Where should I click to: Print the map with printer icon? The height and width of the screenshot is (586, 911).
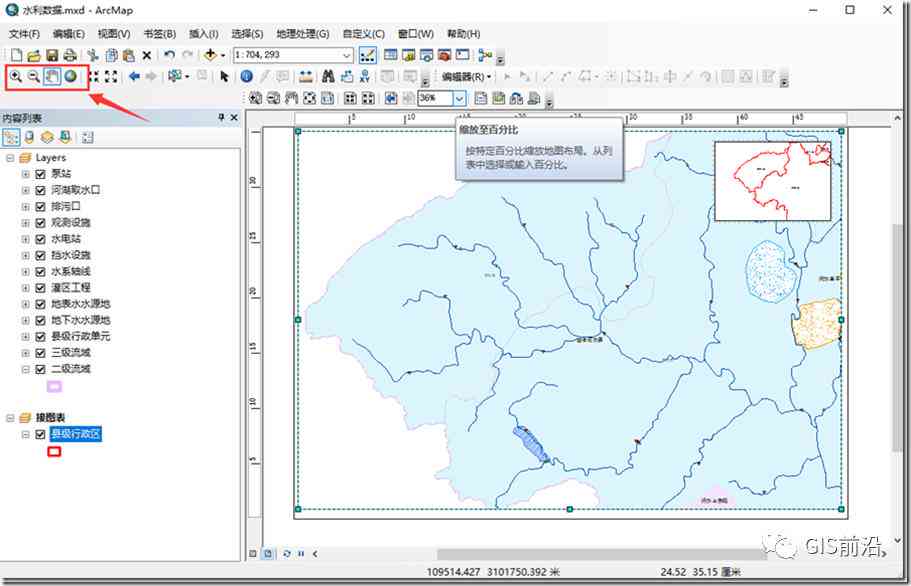click(70, 55)
